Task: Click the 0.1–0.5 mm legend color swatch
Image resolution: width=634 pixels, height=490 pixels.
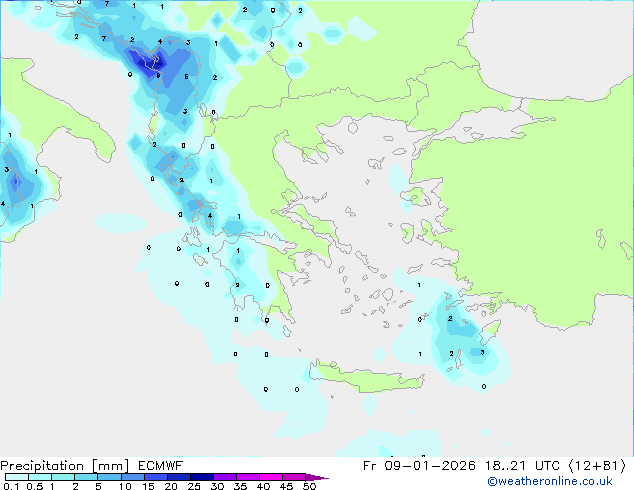Action: click(x=17, y=477)
